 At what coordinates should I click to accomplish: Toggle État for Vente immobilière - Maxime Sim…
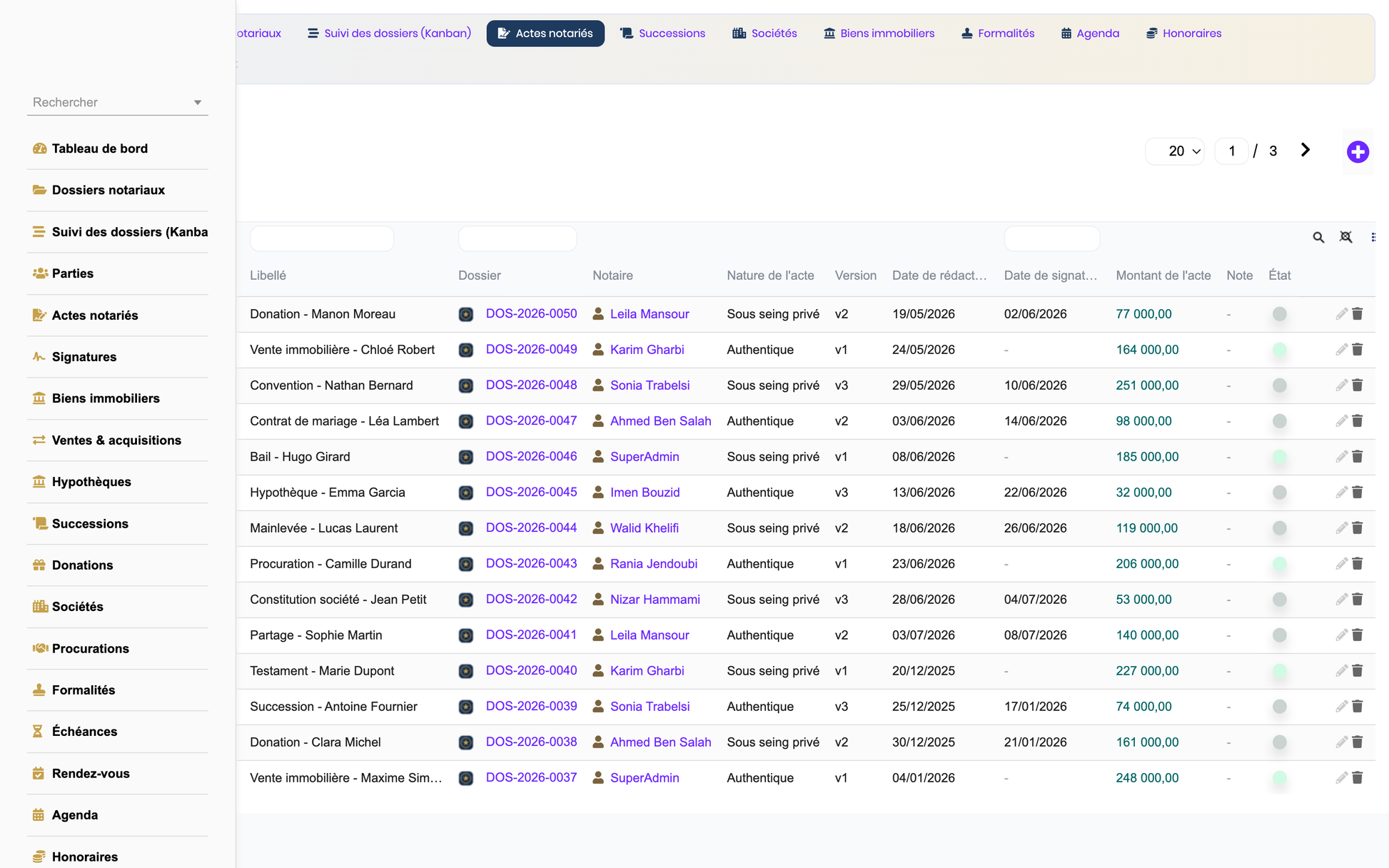click(1279, 778)
